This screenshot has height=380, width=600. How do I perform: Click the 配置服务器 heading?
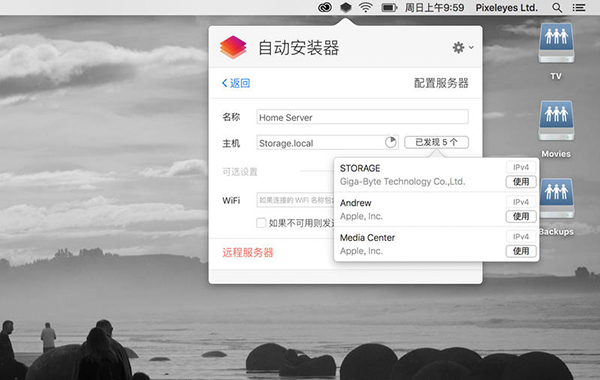pyautogui.click(x=441, y=83)
